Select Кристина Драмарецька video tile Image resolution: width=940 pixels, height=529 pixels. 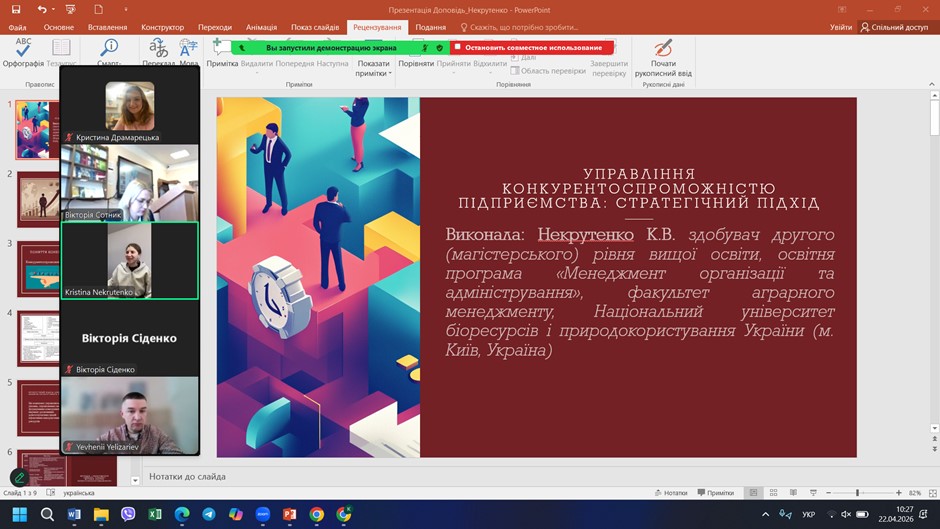point(129,106)
